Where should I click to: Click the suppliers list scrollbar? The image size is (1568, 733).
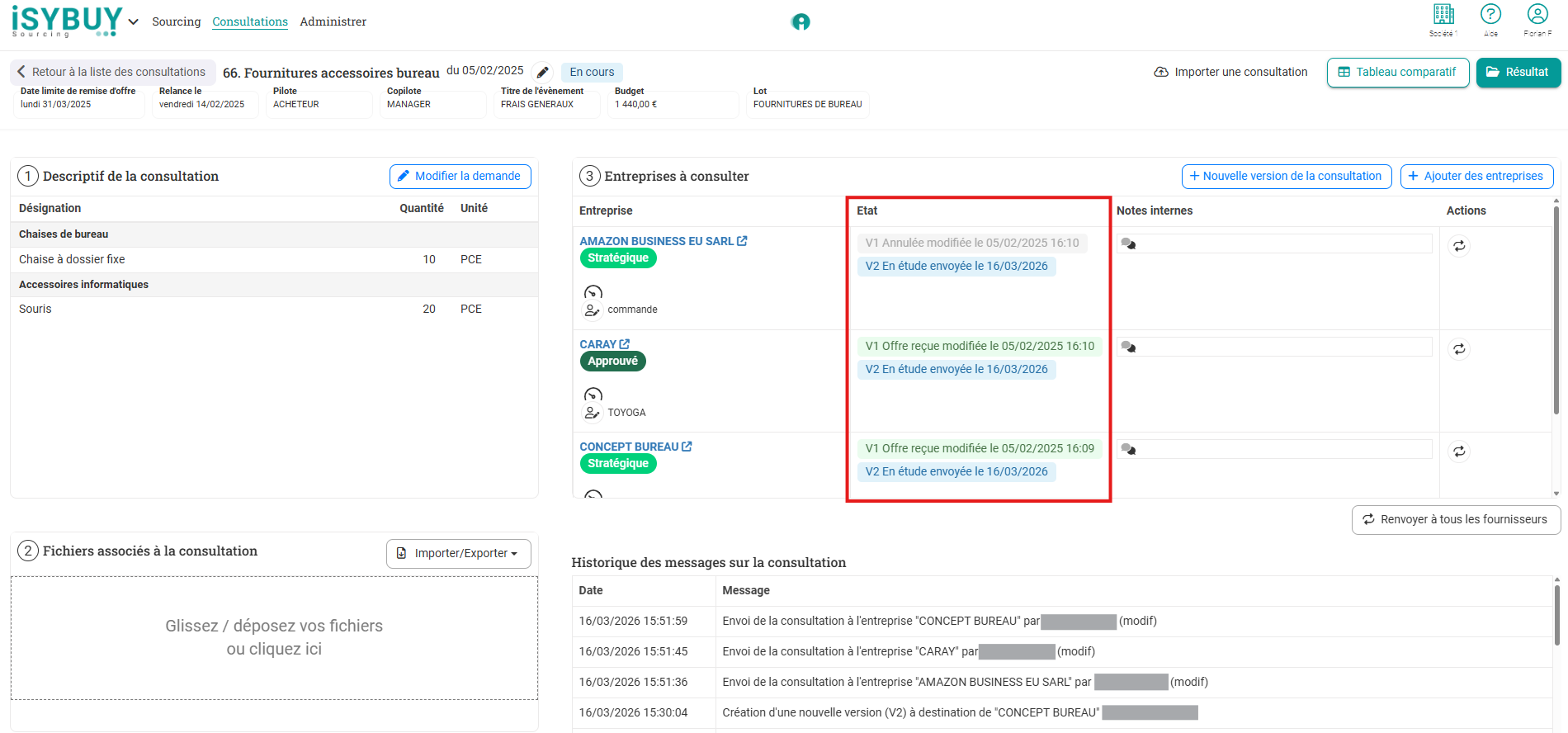click(x=1556, y=310)
